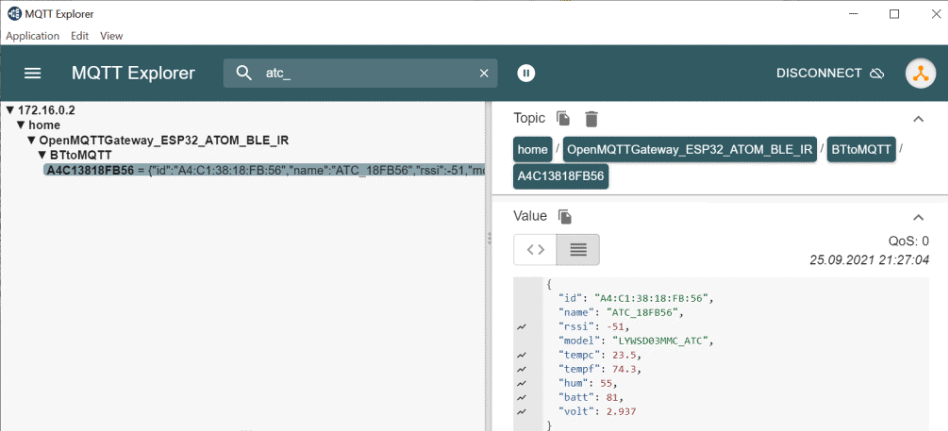Collapse the Value panel chevron
This screenshot has width=948, height=431.
[x=918, y=217]
